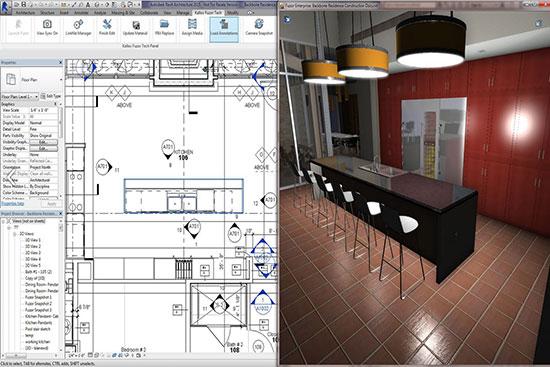The width and height of the screenshot is (550, 367).
Task: Collapse the ??? tree node in Project Browser
Action: (9, 228)
